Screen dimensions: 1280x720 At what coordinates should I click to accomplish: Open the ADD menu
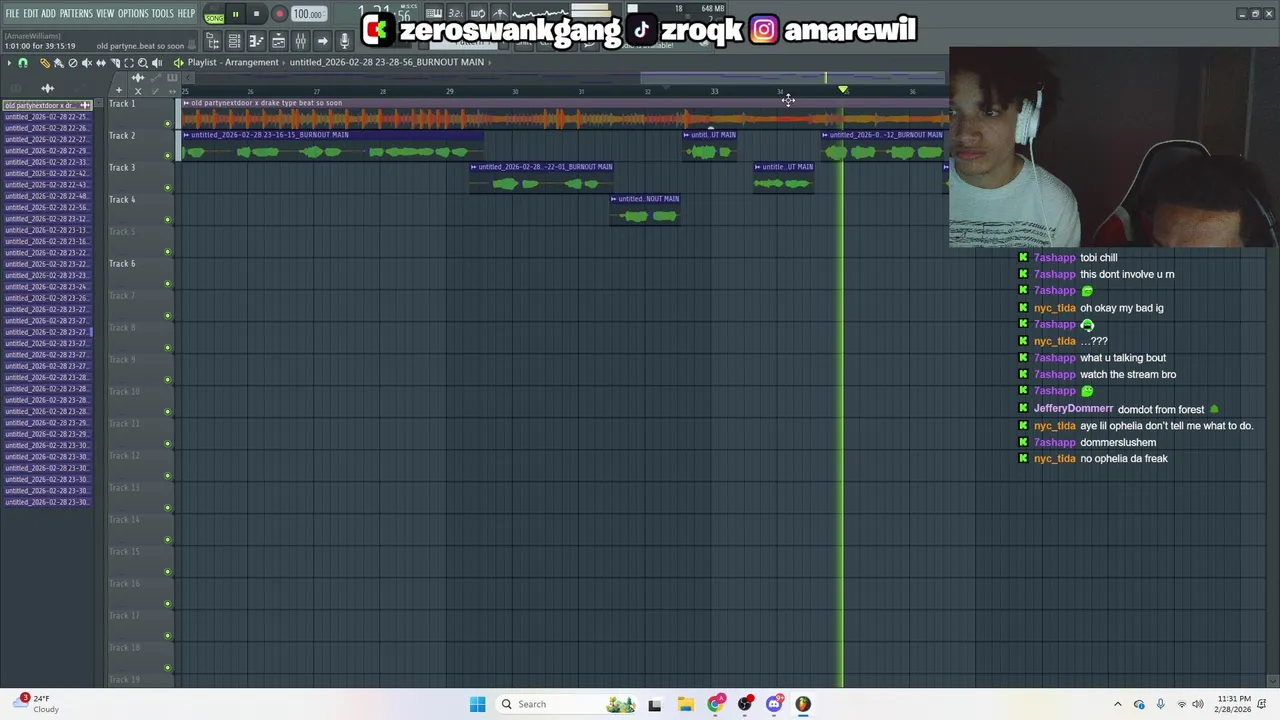(48, 13)
